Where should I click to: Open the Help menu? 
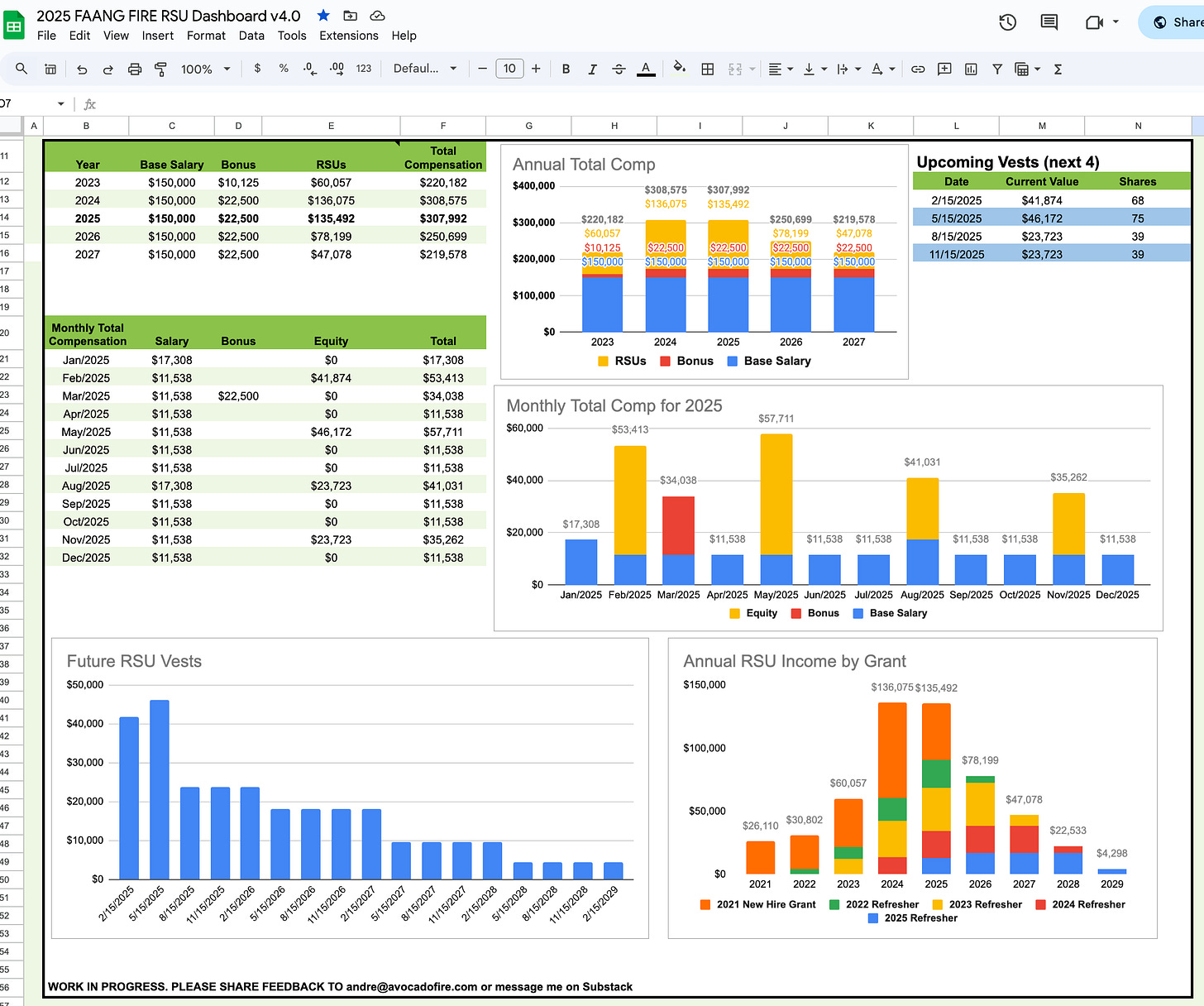[404, 36]
